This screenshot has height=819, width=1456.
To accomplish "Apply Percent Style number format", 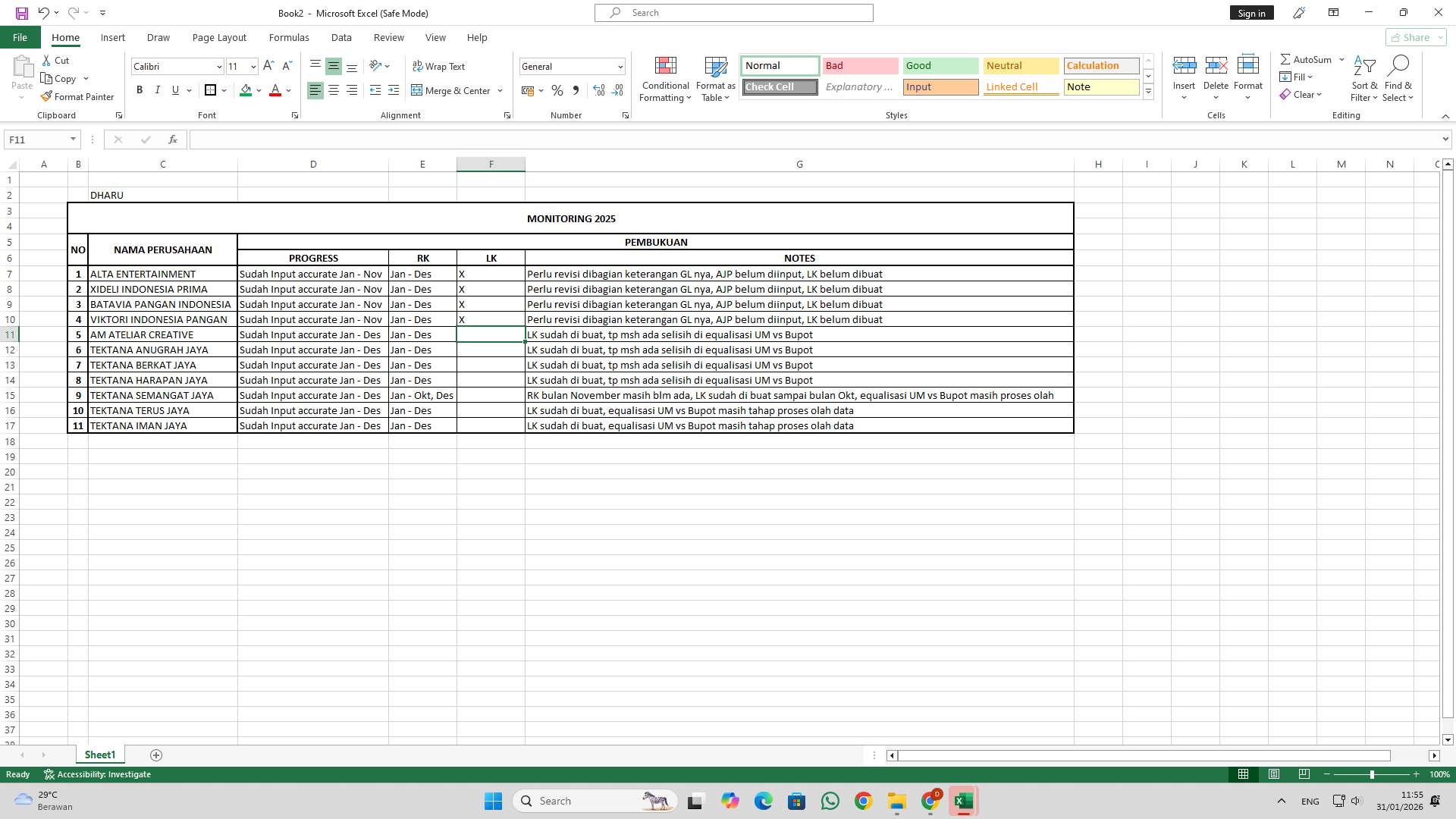I will point(557,90).
